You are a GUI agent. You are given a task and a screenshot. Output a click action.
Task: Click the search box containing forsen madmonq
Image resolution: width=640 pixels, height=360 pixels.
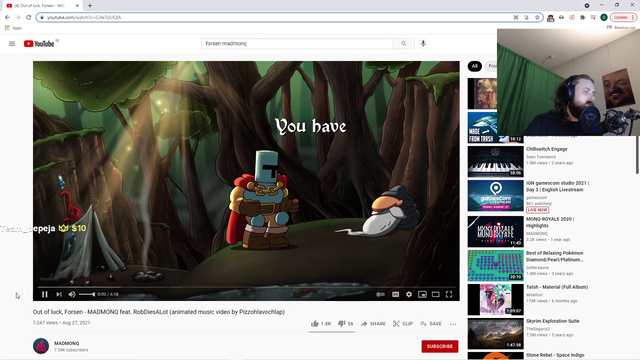[x=297, y=43]
